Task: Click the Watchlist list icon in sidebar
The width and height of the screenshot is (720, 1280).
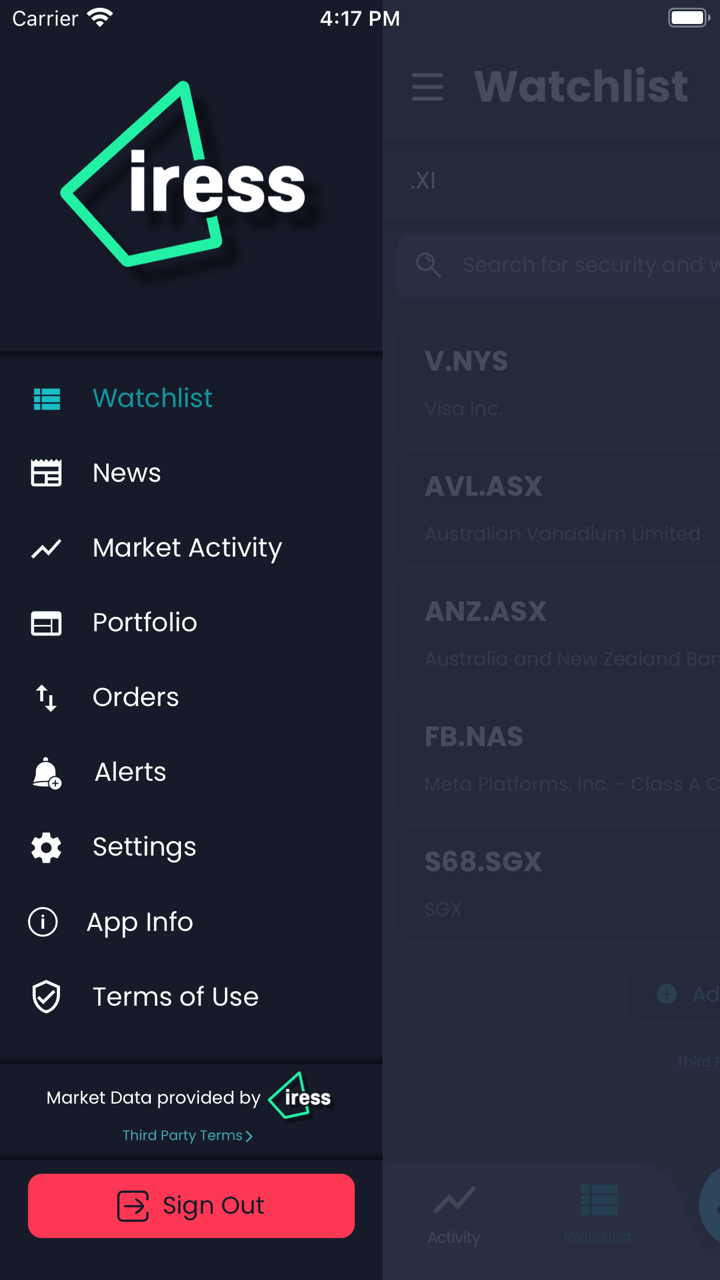Action: pos(46,399)
